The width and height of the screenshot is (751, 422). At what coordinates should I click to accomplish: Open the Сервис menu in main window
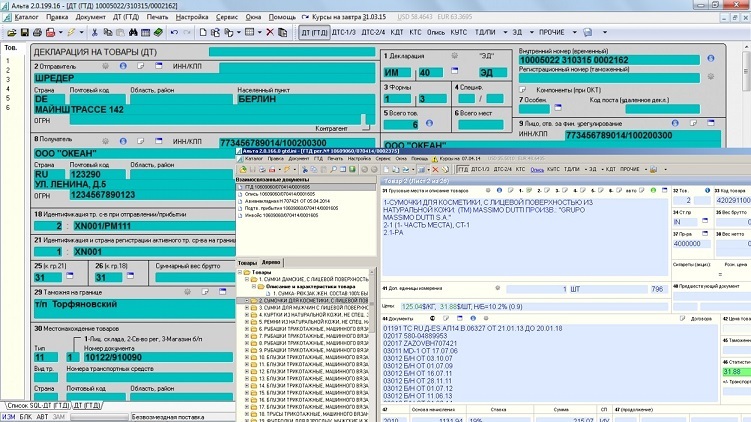pyautogui.click(x=227, y=17)
